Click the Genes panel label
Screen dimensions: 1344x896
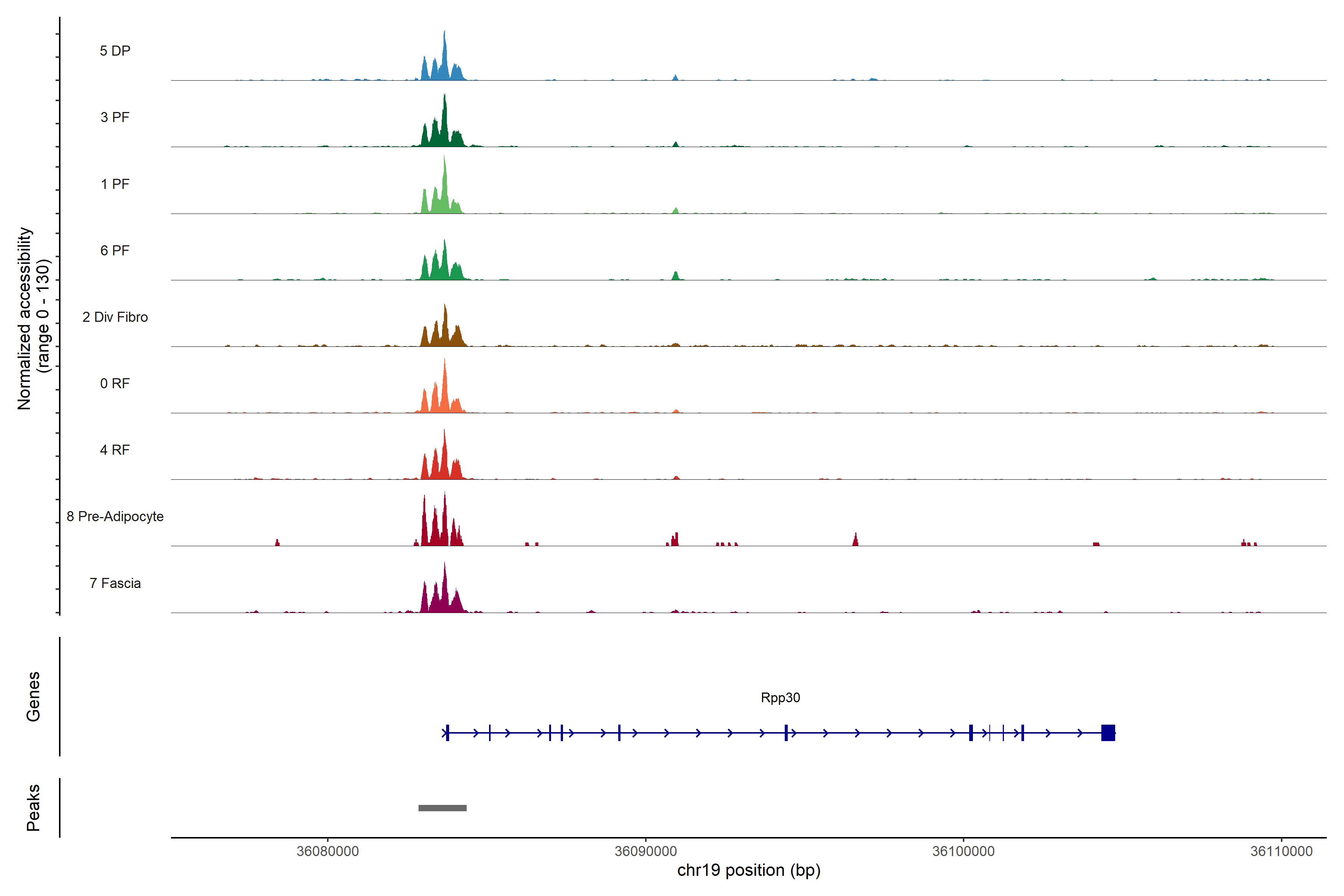pos(33,697)
